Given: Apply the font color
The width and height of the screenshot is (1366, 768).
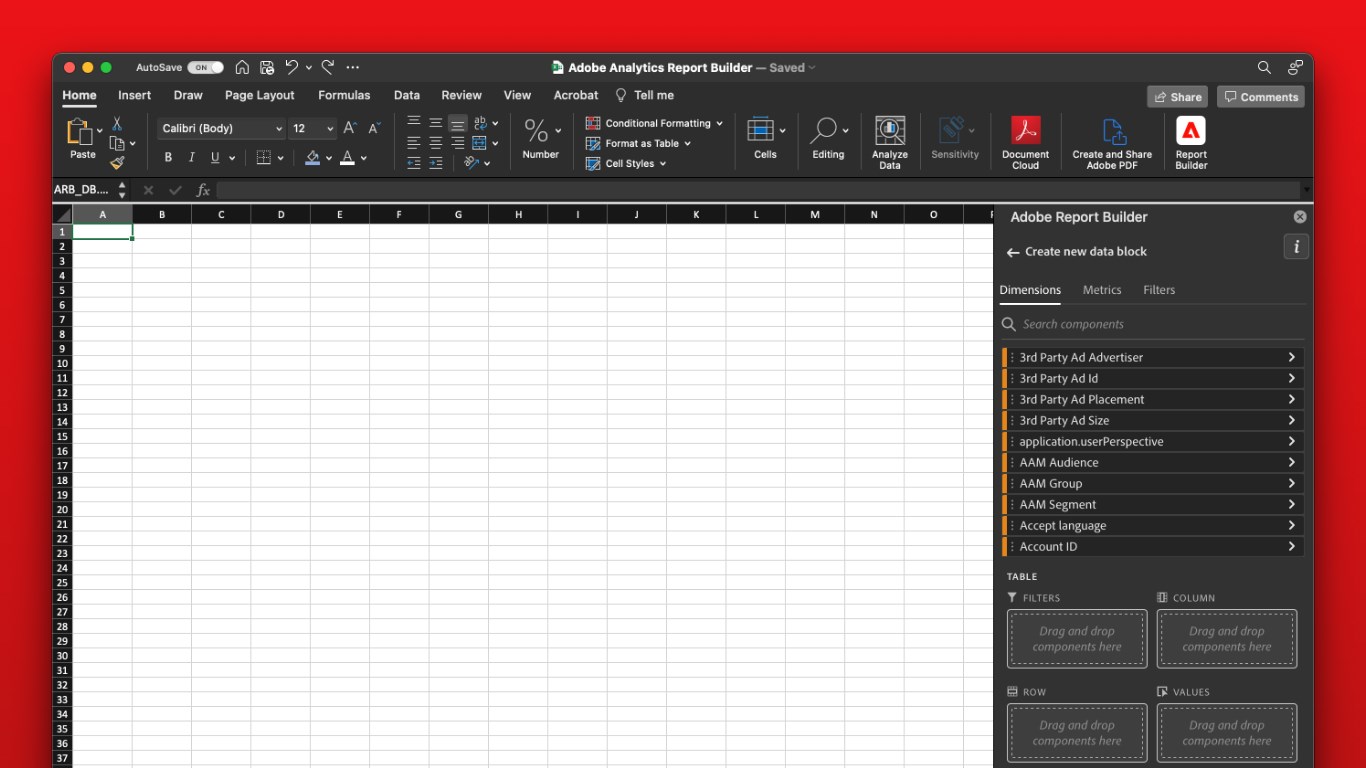Looking at the screenshot, I should [x=347, y=157].
